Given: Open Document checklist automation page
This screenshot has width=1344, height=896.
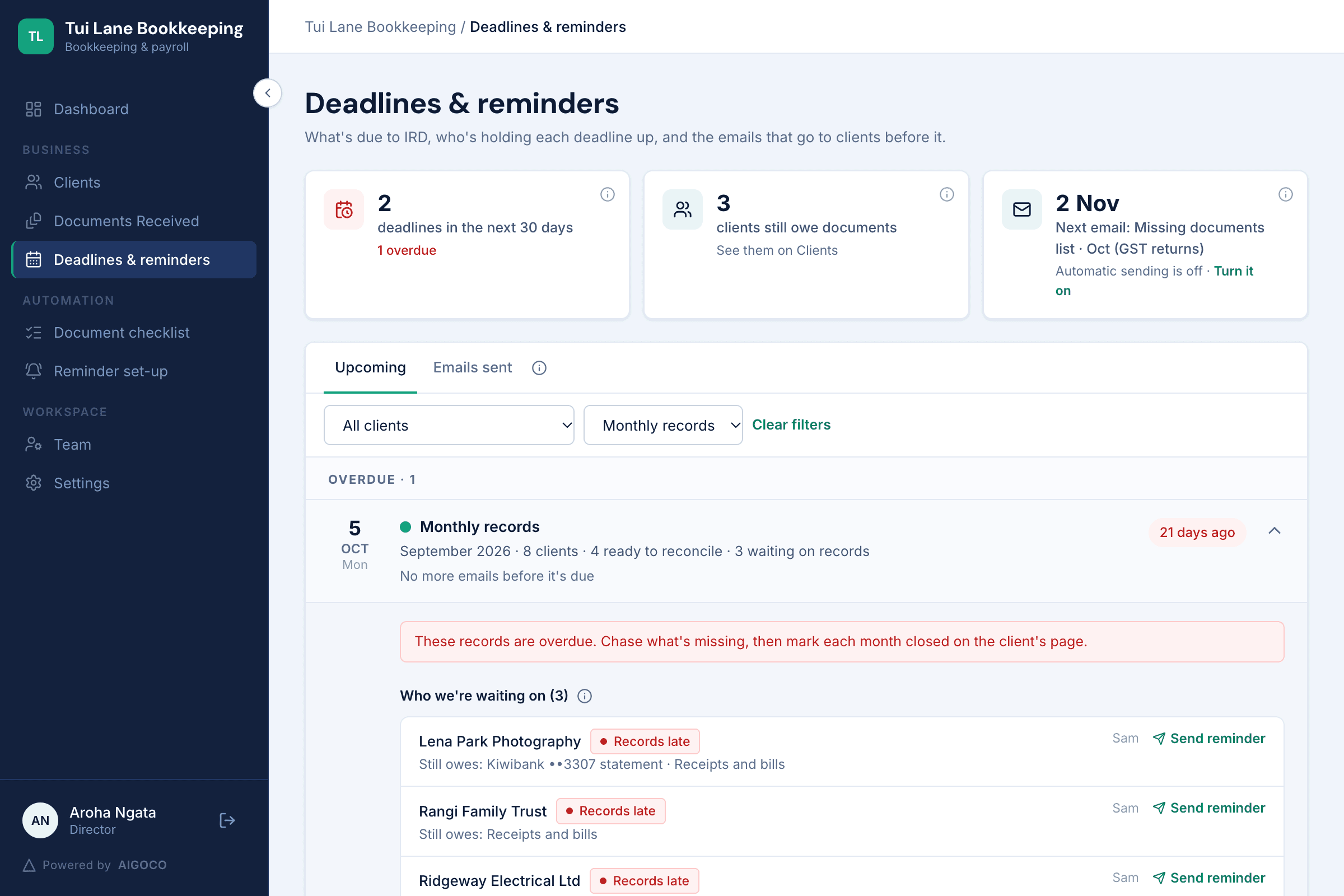Looking at the screenshot, I should [x=134, y=333].
